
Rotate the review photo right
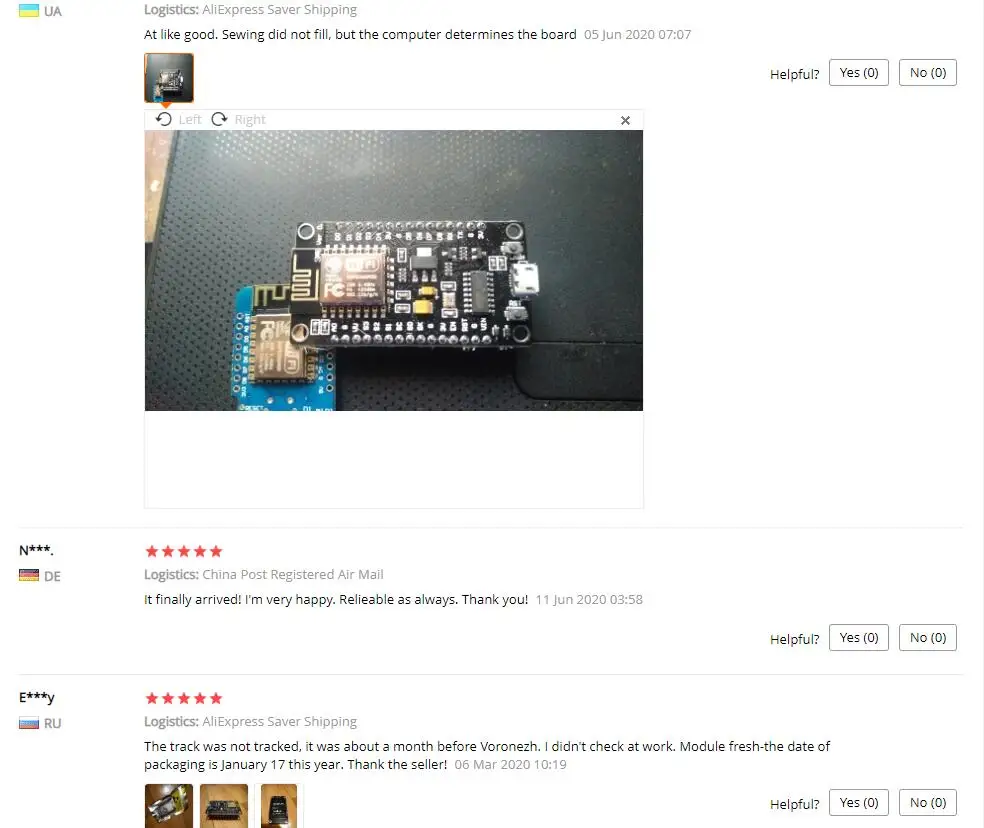coord(238,119)
